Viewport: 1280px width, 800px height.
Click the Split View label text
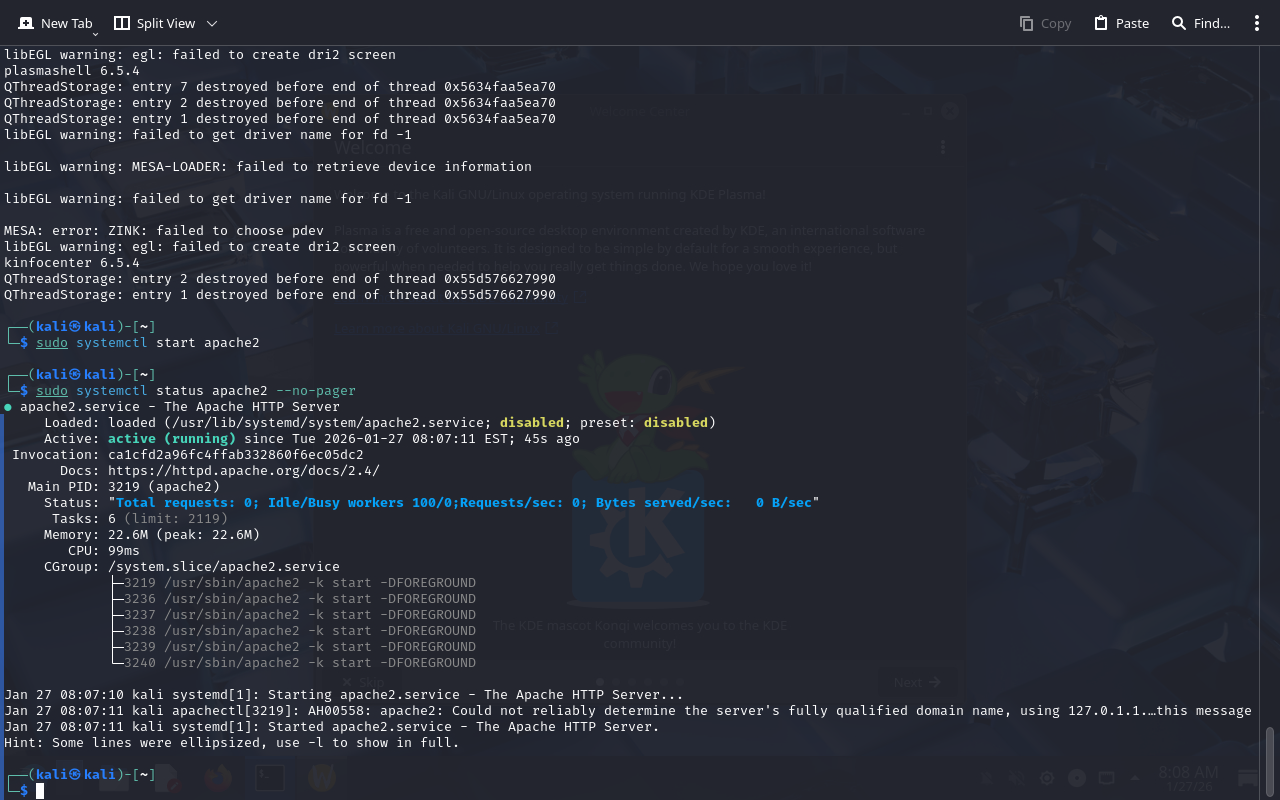(166, 23)
